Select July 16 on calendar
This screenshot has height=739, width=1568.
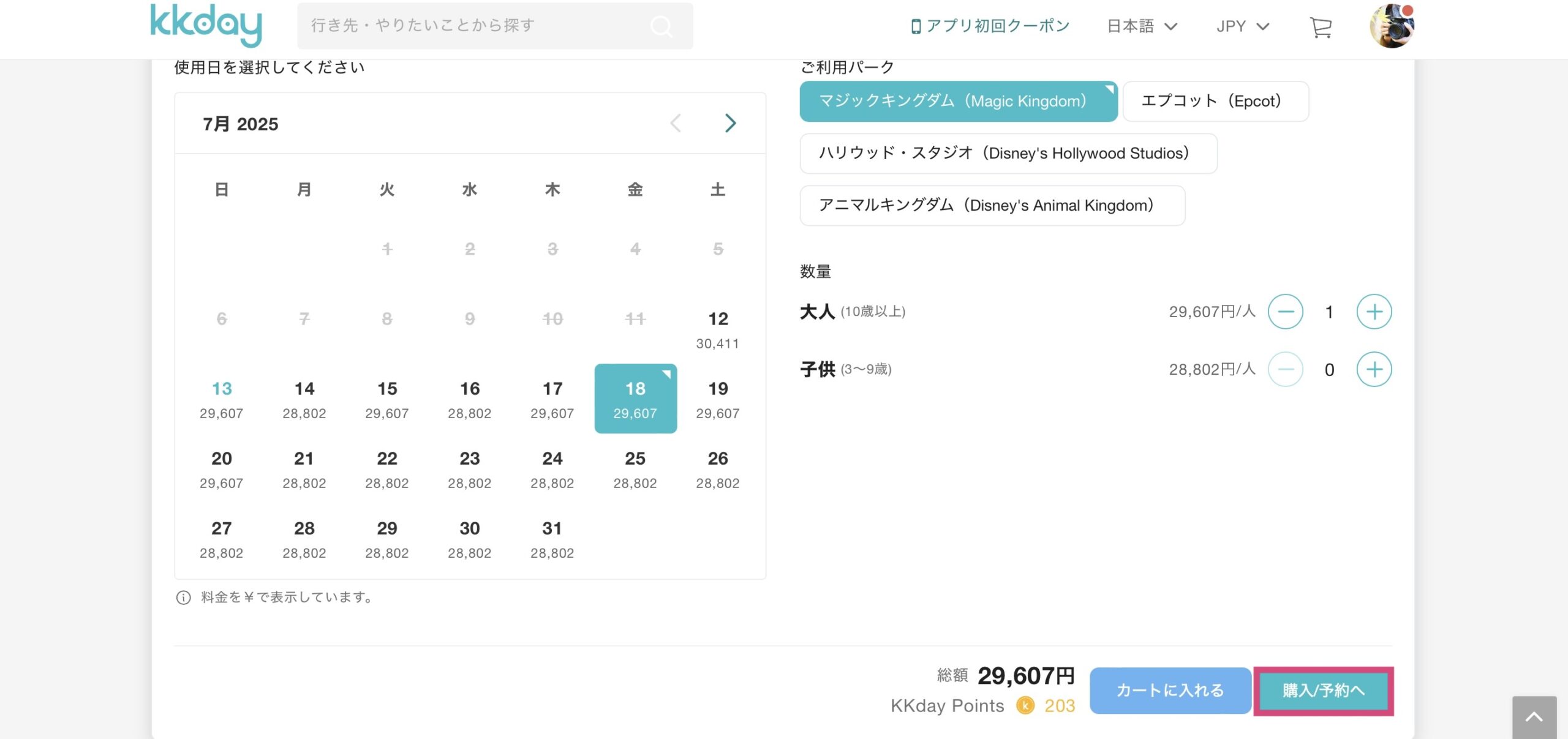470,399
